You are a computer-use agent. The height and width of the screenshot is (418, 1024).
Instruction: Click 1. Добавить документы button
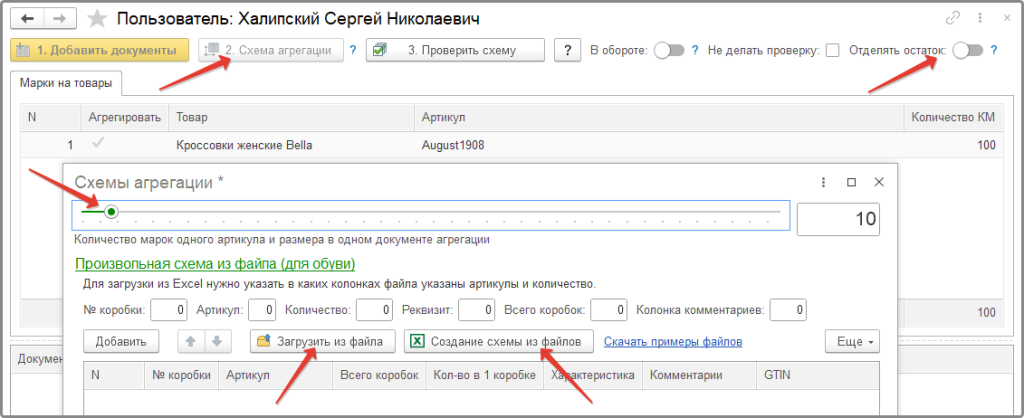pos(99,50)
